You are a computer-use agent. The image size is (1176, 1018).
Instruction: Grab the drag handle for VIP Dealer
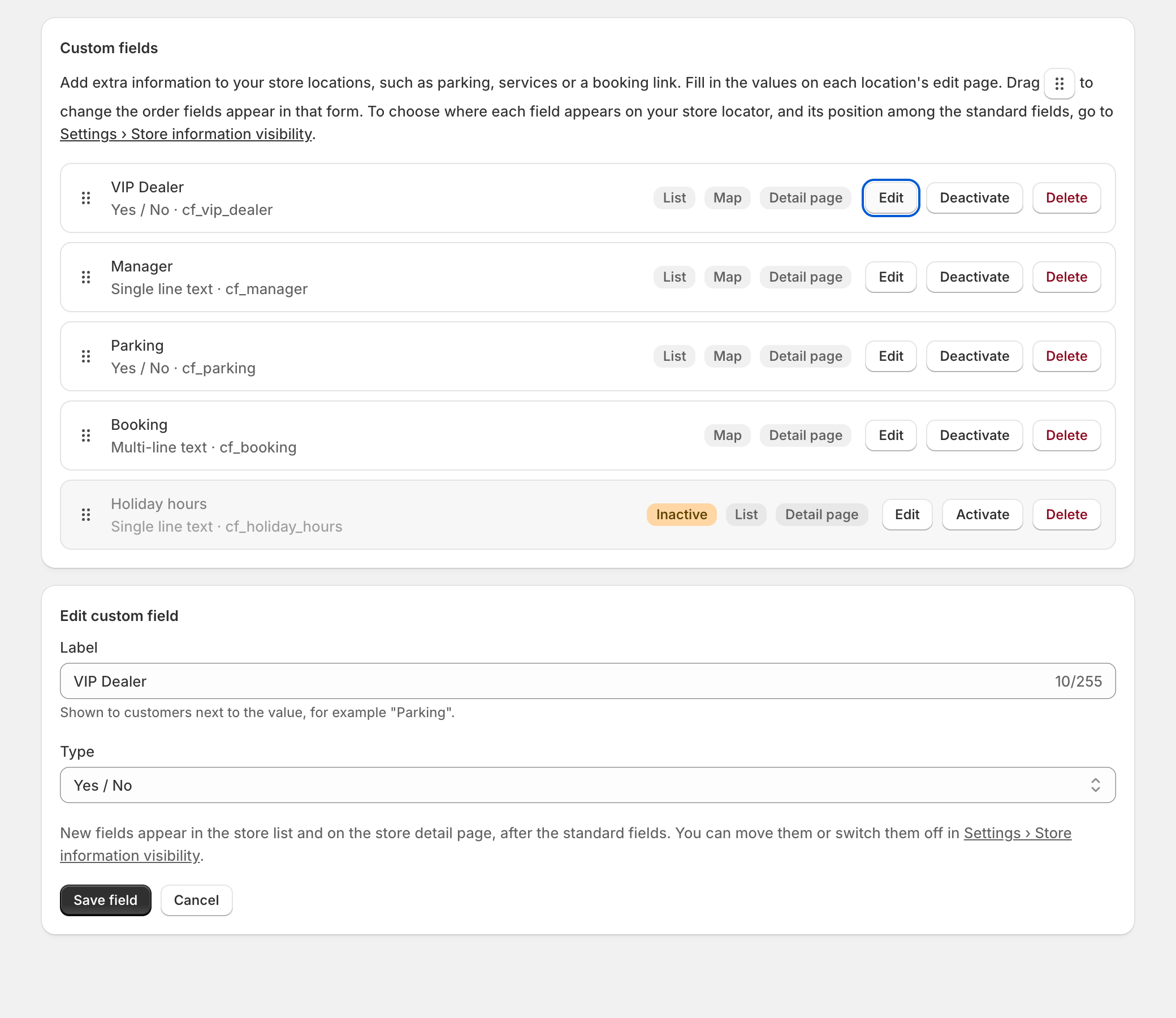pos(86,198)
